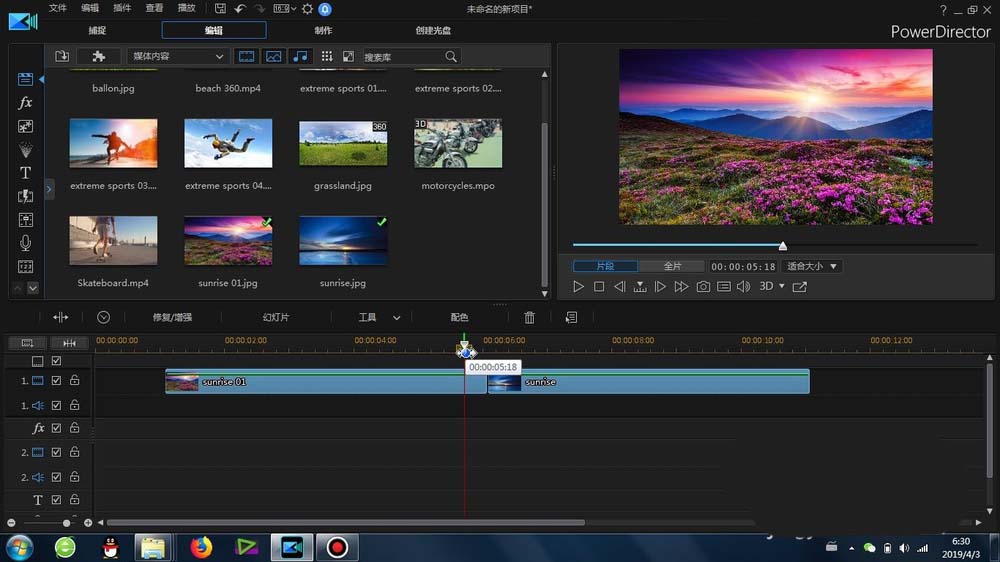The width and height of the screenshot is (1000, 562).
Task: Click the 修复/增强 button
Action: pyautogui.click(x=172, y=317)
